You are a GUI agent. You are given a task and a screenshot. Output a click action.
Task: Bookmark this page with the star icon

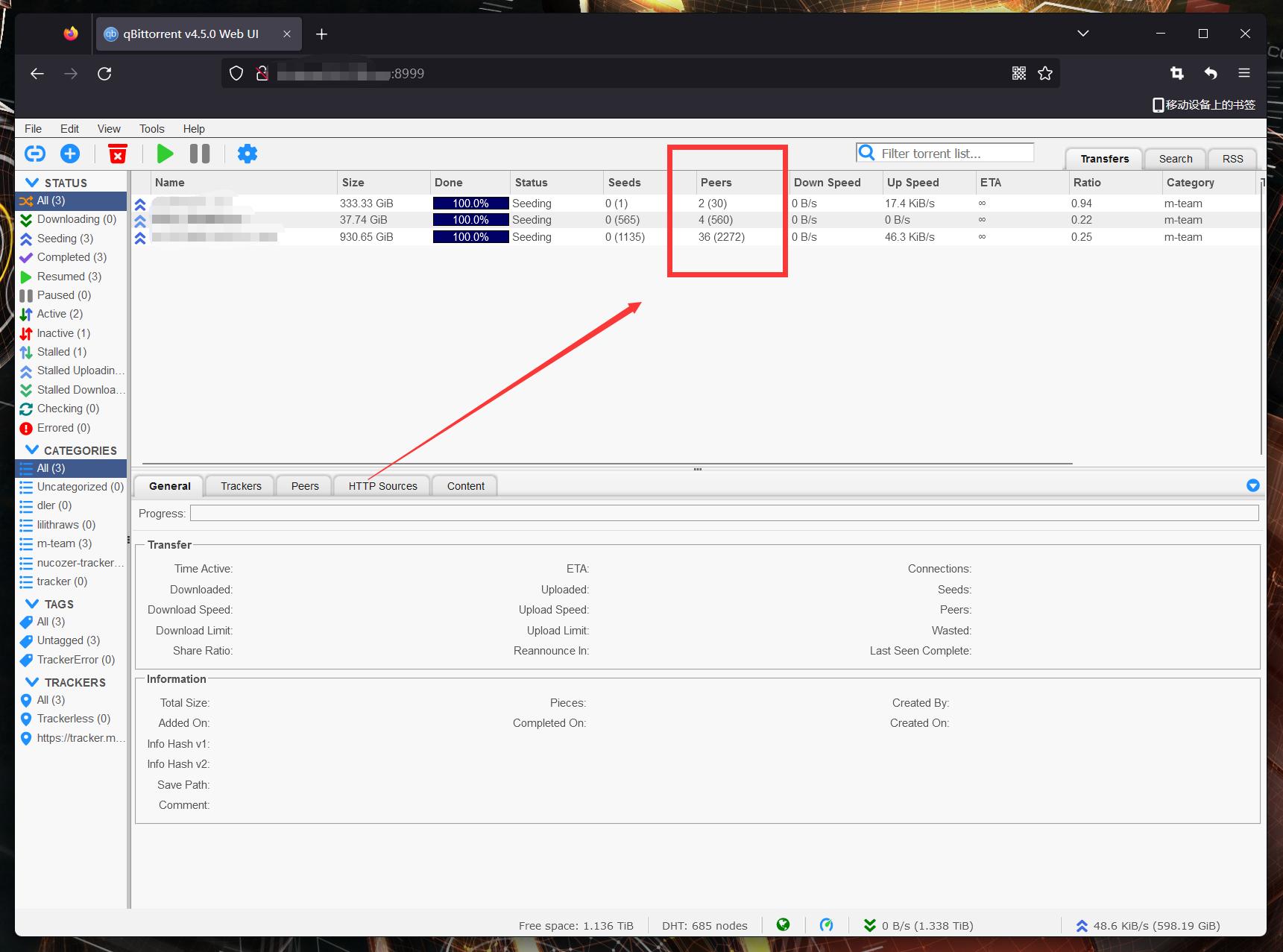1045,73
